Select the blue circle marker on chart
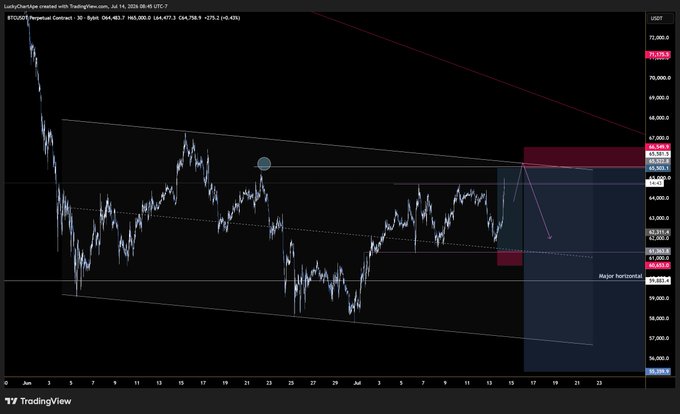The height and width of the screenshot is (414, 680). (264, 164)
